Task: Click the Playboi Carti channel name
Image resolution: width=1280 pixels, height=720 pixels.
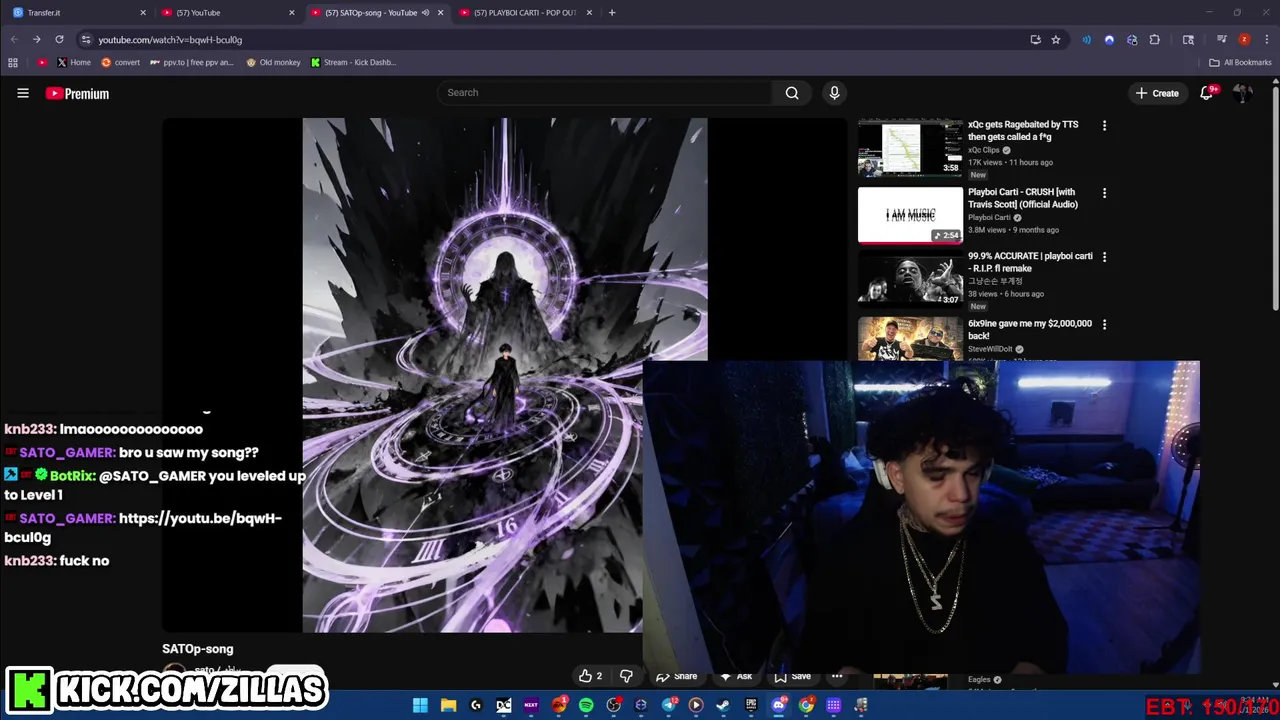Action: pos(989,217)
